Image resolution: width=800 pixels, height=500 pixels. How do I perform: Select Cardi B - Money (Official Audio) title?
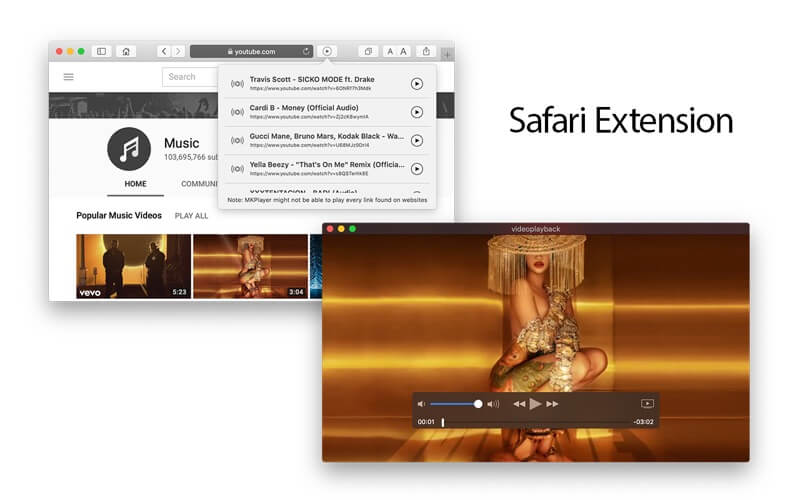click(304, 108)
